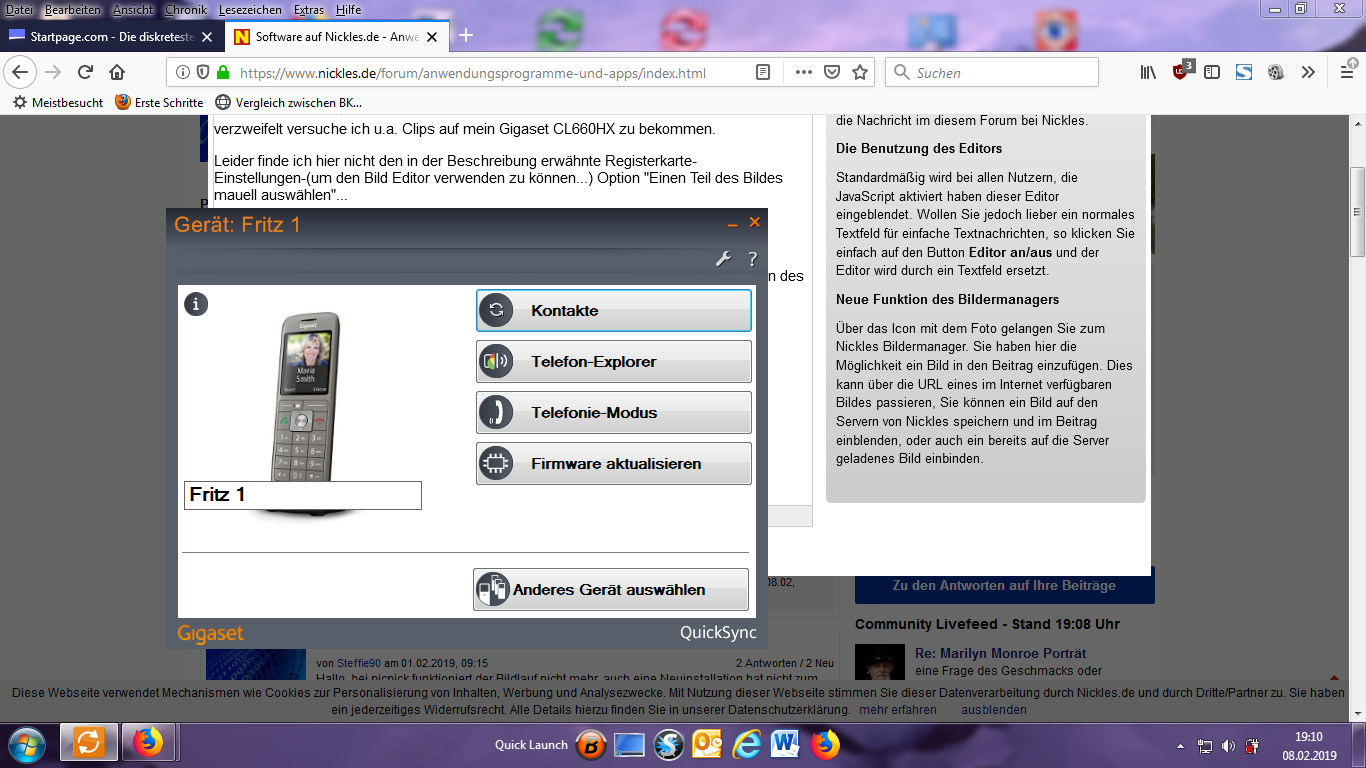Open QuickSync help question mark
Viewport: 1366px width, 768px height.
coord(752,259)
